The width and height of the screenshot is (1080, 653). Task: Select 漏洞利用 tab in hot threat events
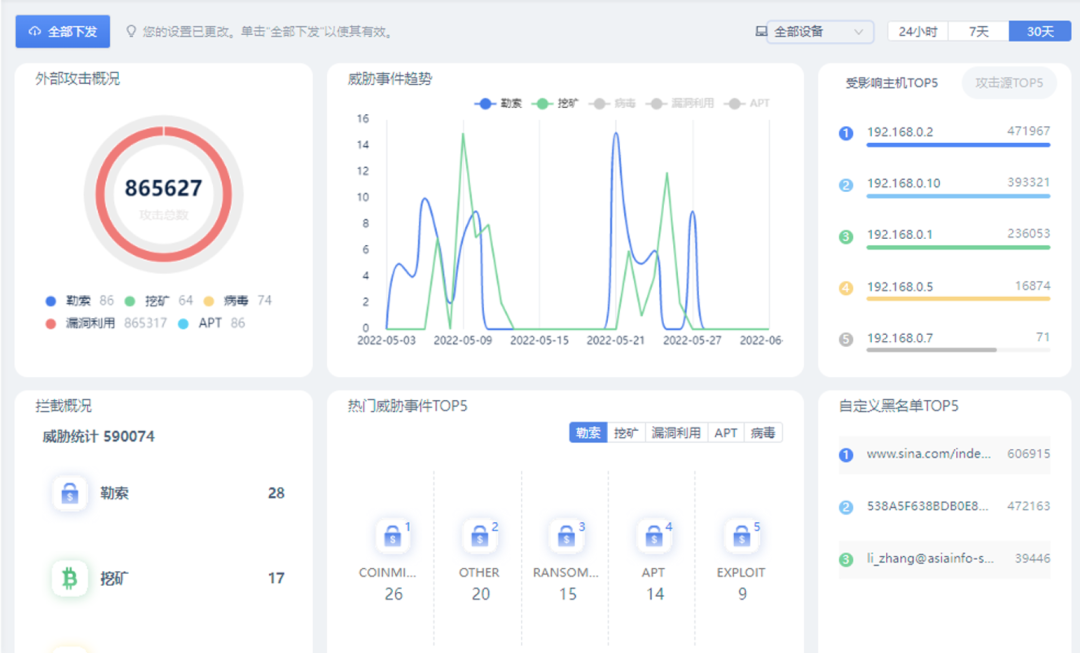[x=676, y=433]
